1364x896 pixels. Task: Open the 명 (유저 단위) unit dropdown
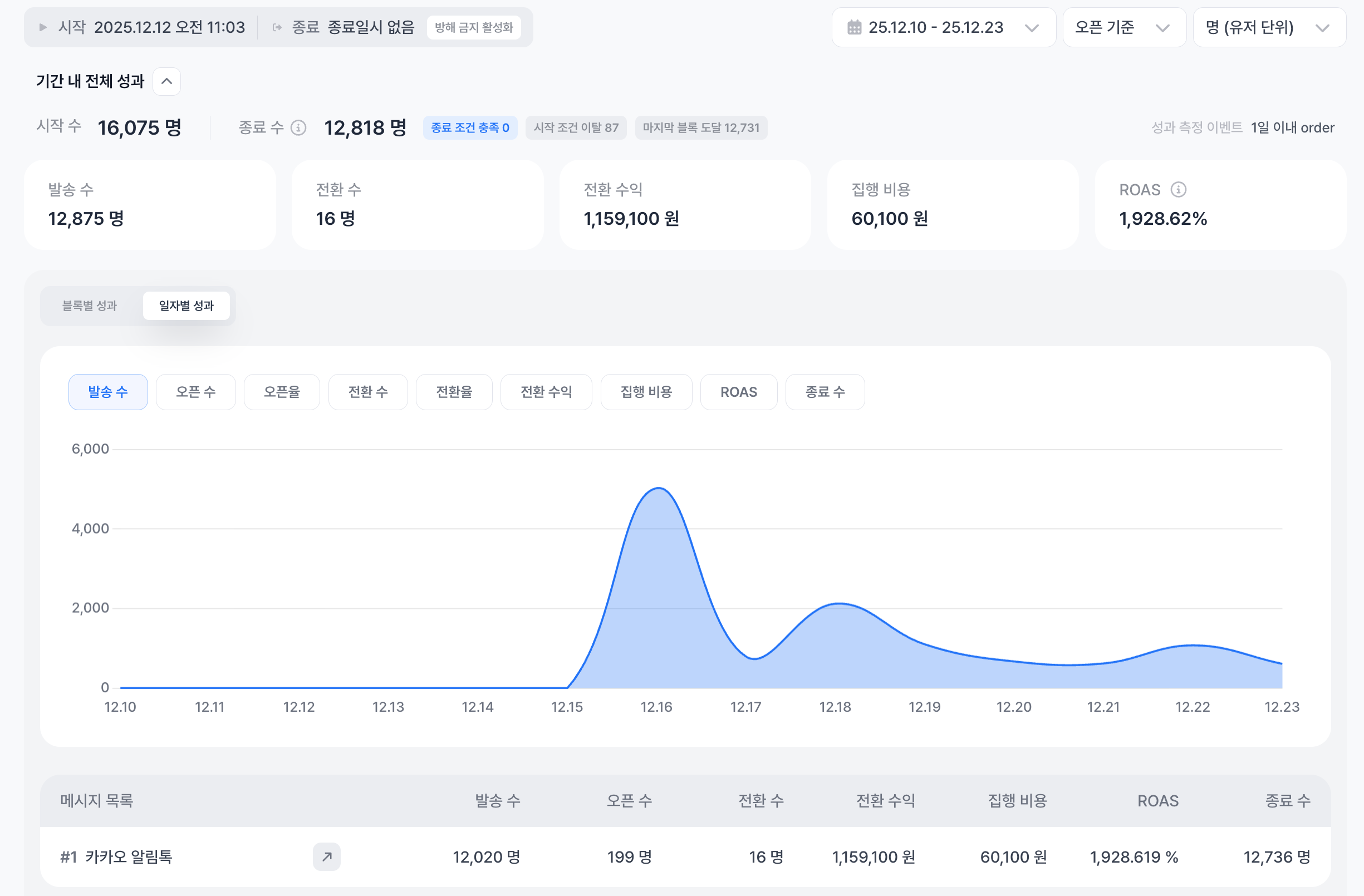pyautogui.click(x=1269, y=27)
